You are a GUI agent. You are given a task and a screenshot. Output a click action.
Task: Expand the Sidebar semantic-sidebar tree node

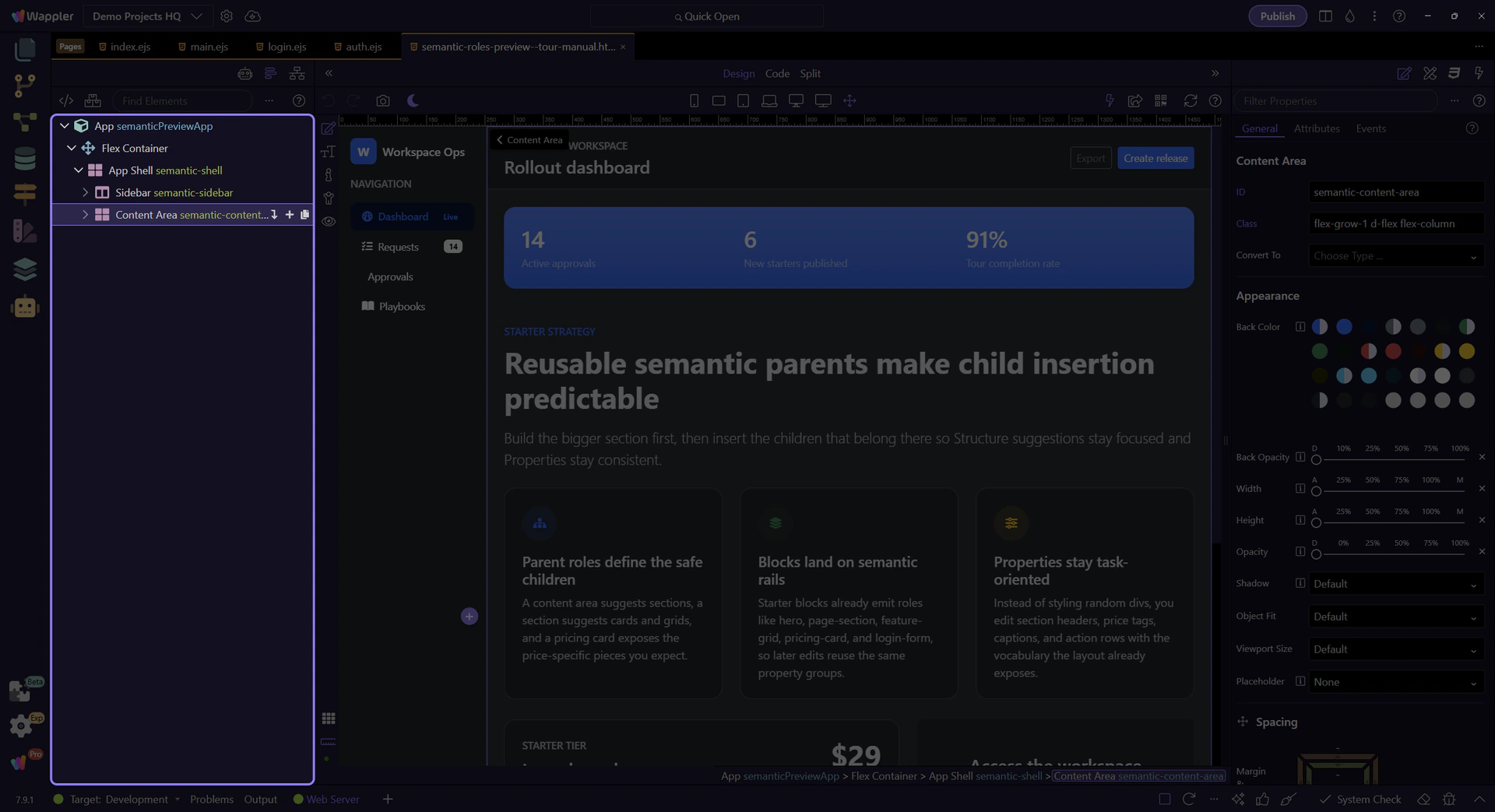click(x=86, y=192)
